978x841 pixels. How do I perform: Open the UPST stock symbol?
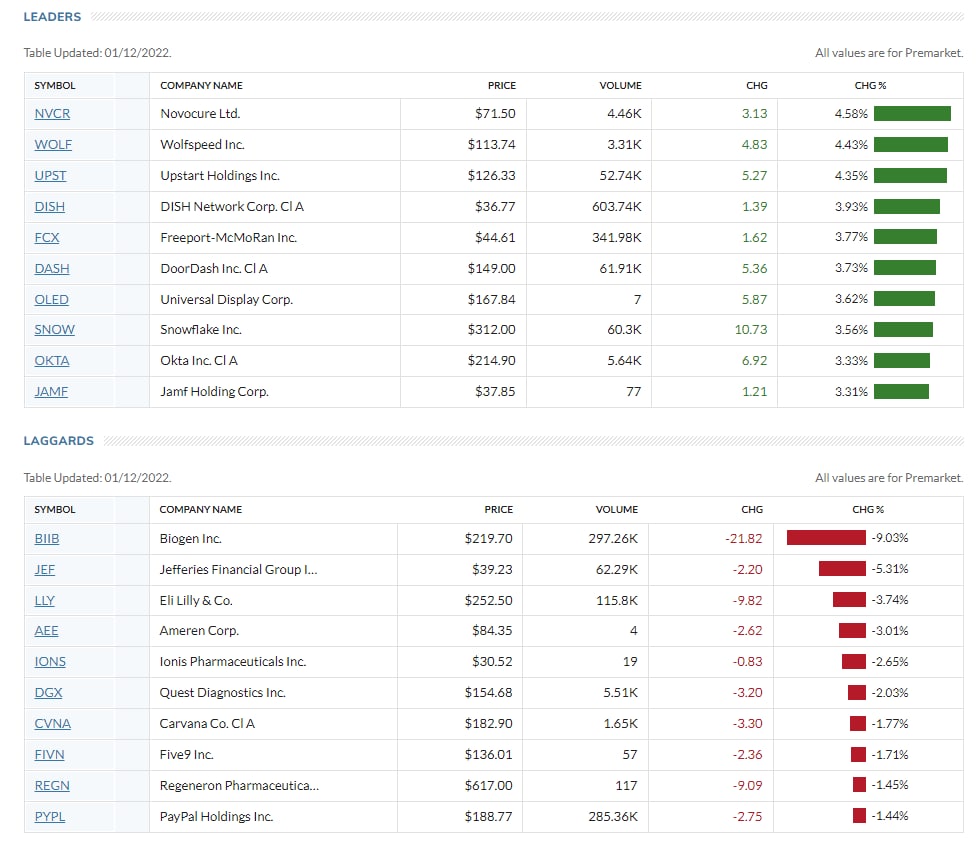point(50,176)
